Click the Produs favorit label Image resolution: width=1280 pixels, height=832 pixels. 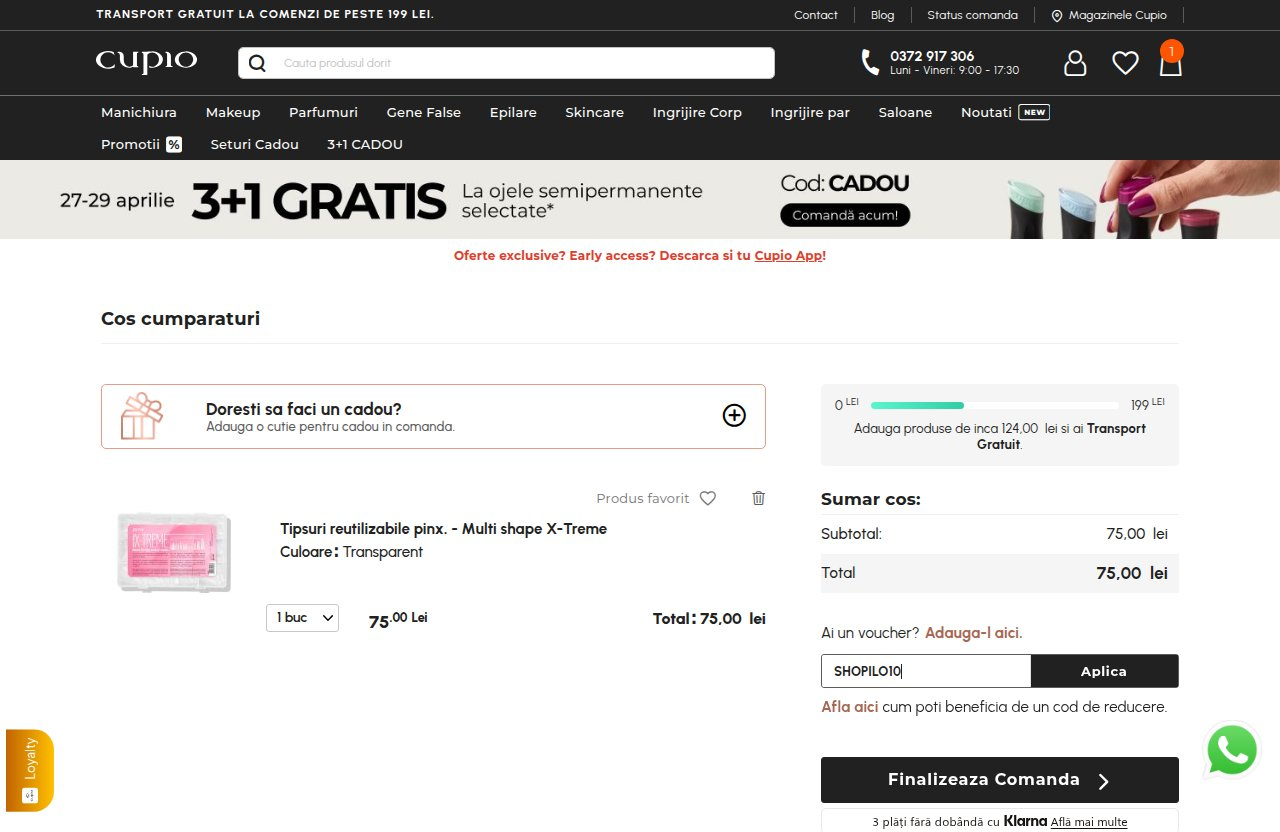pos(643,498)
